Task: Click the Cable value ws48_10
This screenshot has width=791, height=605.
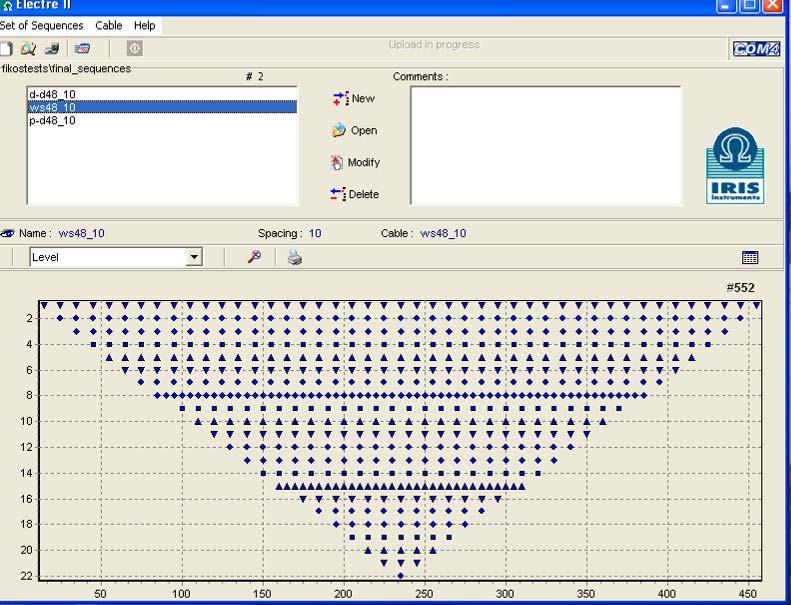Action: pyautogui.click(x=443, y=233)
